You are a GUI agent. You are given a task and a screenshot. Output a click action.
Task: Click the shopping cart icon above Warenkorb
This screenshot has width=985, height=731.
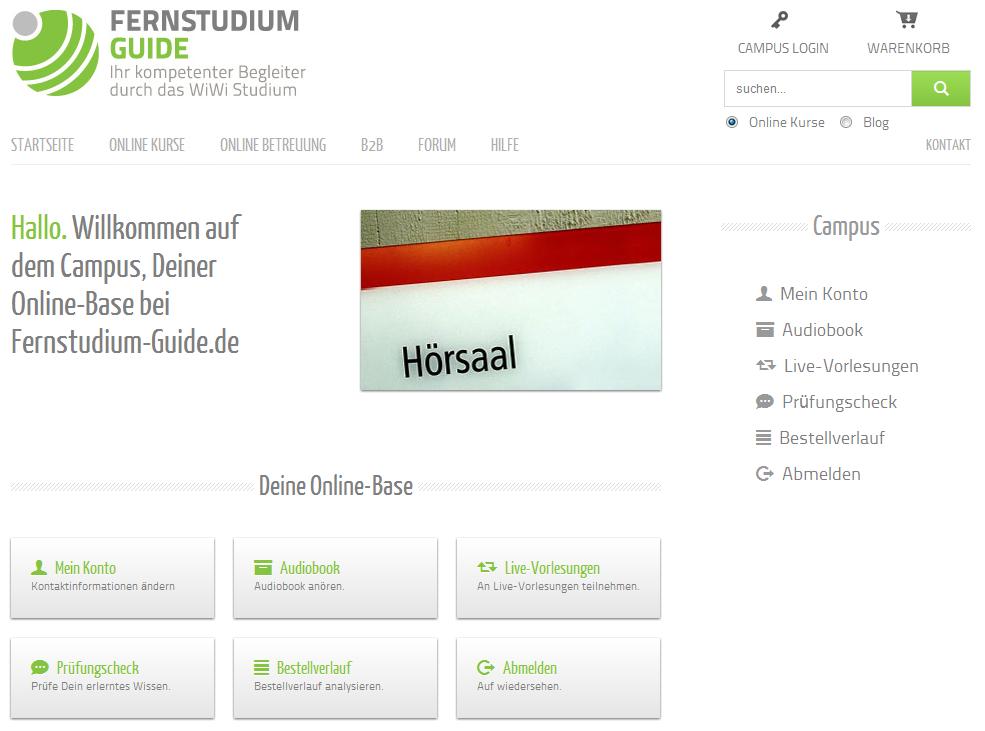906,19
